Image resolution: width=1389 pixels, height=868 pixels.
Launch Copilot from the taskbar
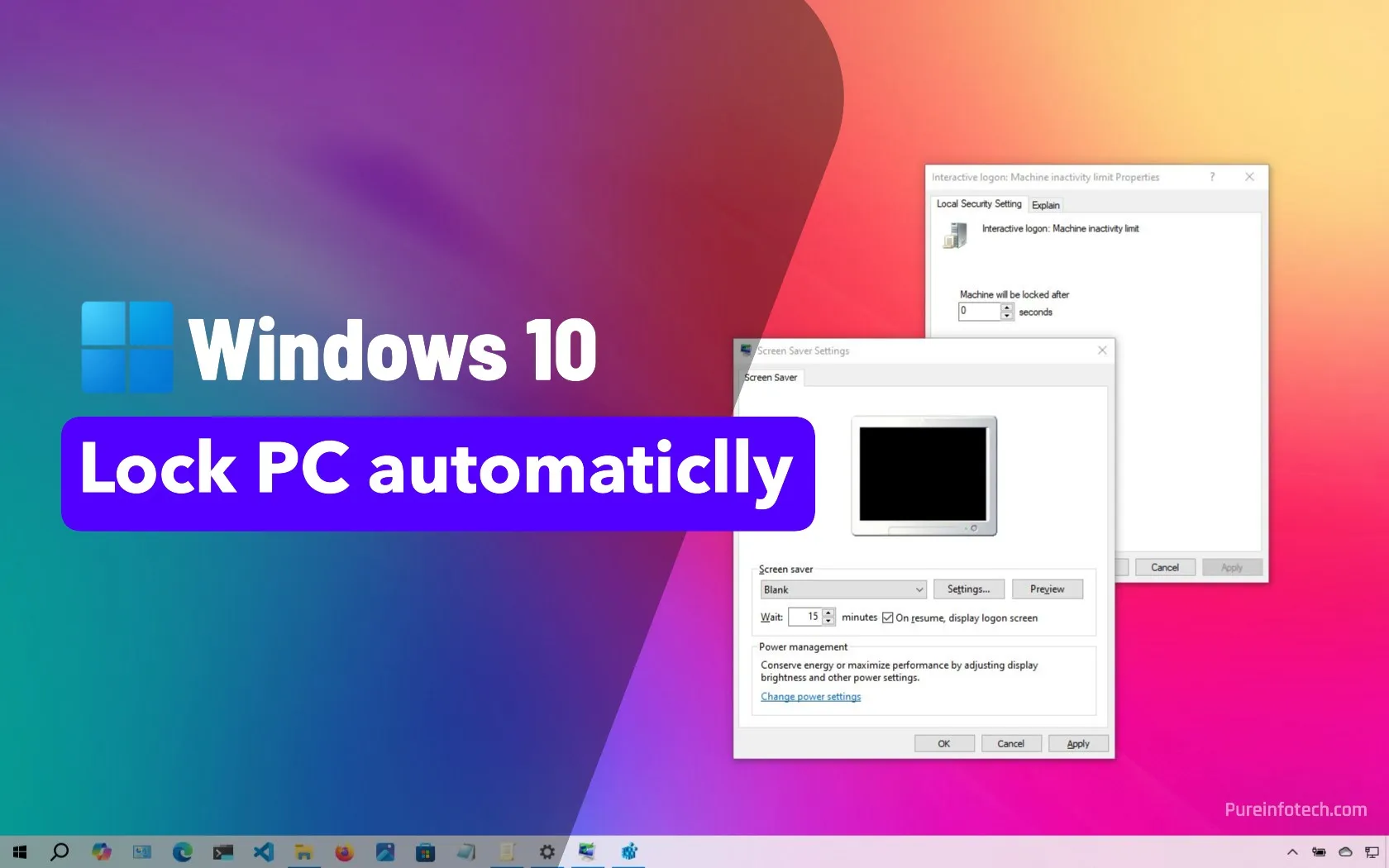coord(101,851)
